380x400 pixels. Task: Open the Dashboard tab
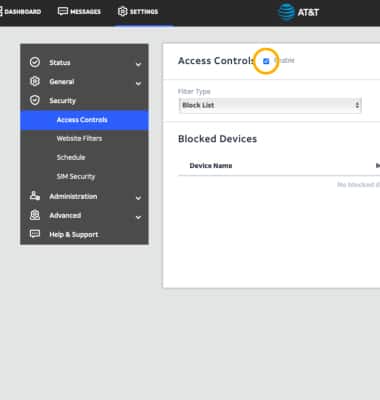point(21,12)
